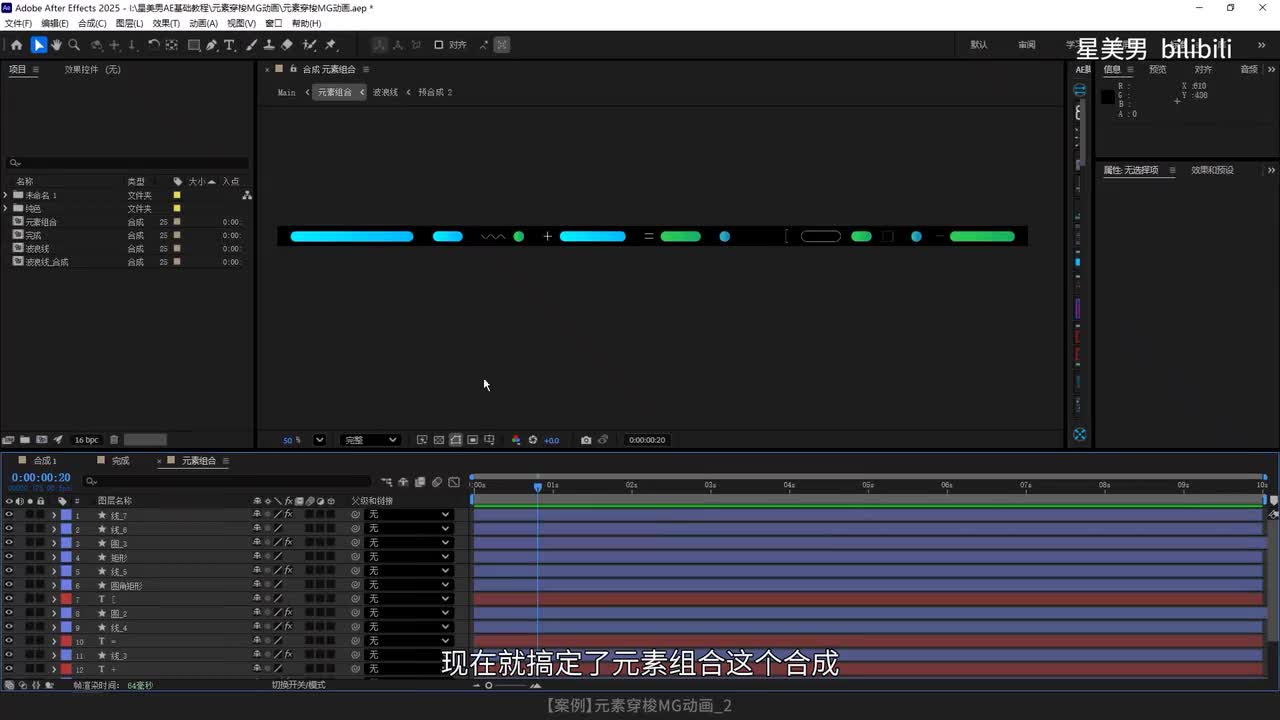Switch to the 合成1 timeline tab

[45, 461]
